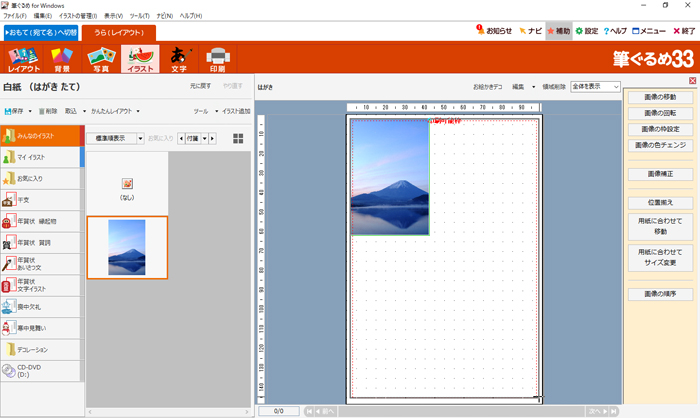Open お知らせ notifications bell
This screenshot has width=700, height=418.
(x=494, y=31)
